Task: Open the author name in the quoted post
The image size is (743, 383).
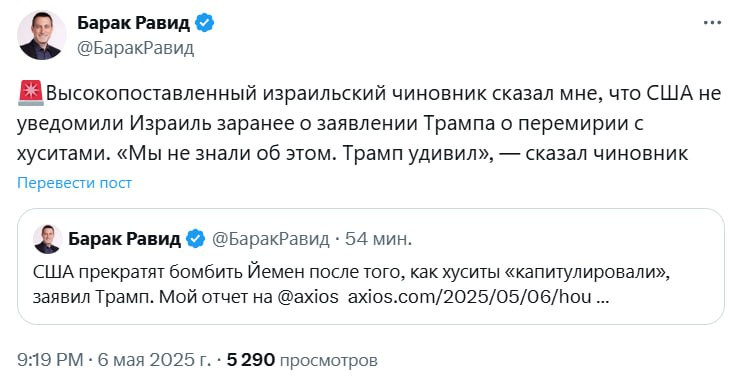Action: (125, 239)
